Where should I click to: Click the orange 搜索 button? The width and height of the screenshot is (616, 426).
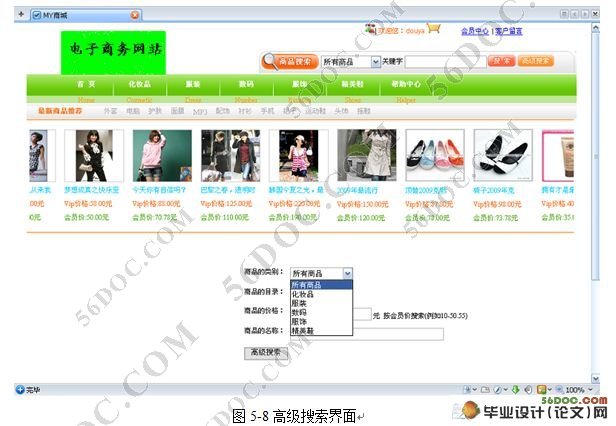[502, 61]
